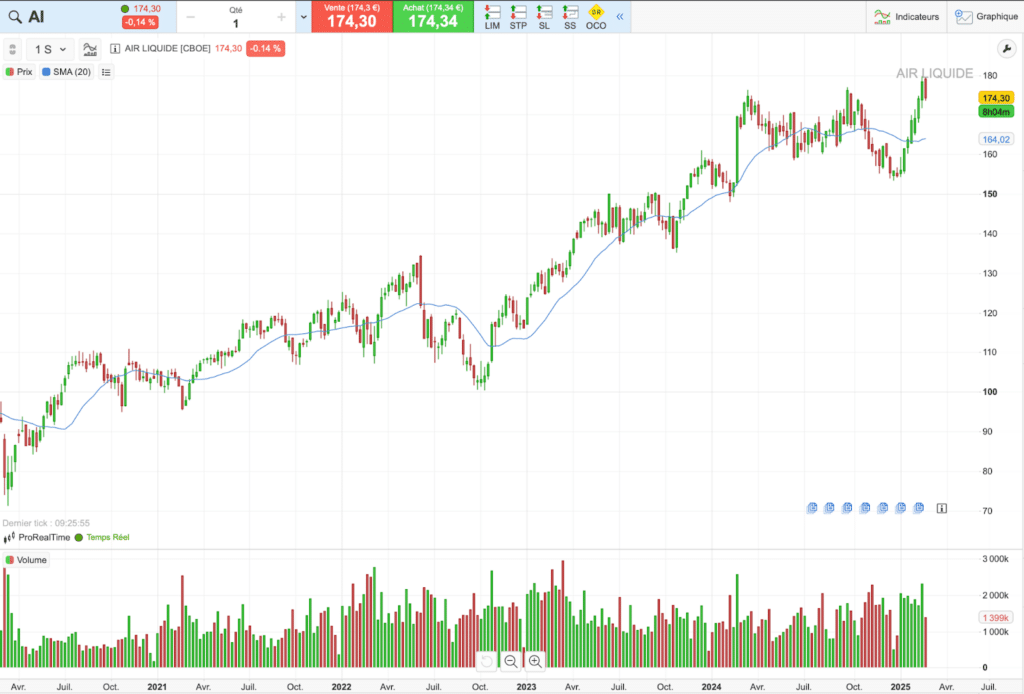Reset chart zoom with undo arrow
Viewport: 1024px width, 694px height.
click(x=487, y=661)
